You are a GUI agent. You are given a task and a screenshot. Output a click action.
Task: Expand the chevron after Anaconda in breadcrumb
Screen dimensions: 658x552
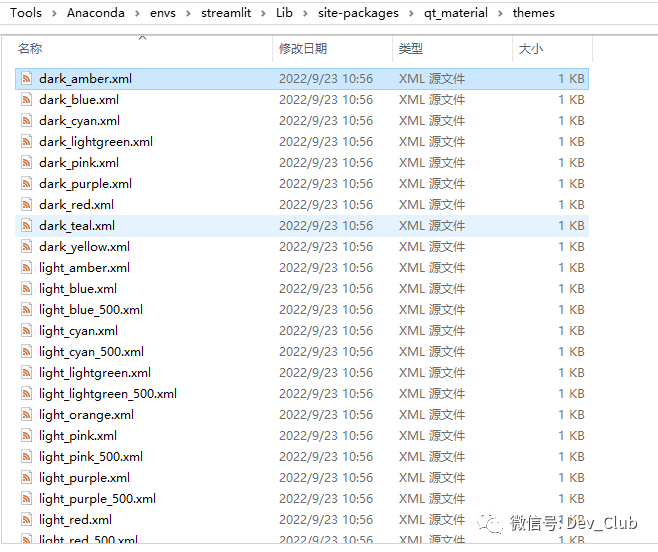pos(137,13)
